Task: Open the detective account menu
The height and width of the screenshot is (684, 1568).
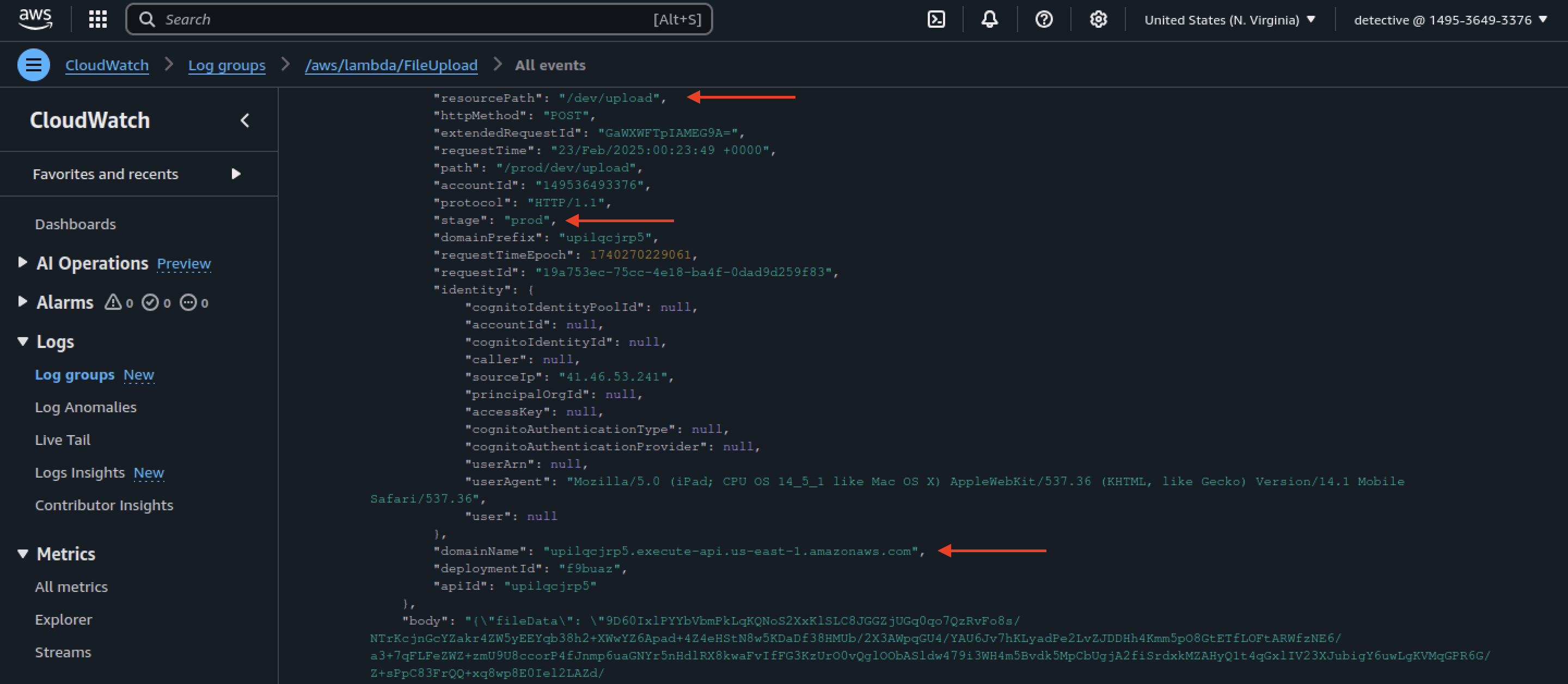Action: click(x=1450, y=20)
